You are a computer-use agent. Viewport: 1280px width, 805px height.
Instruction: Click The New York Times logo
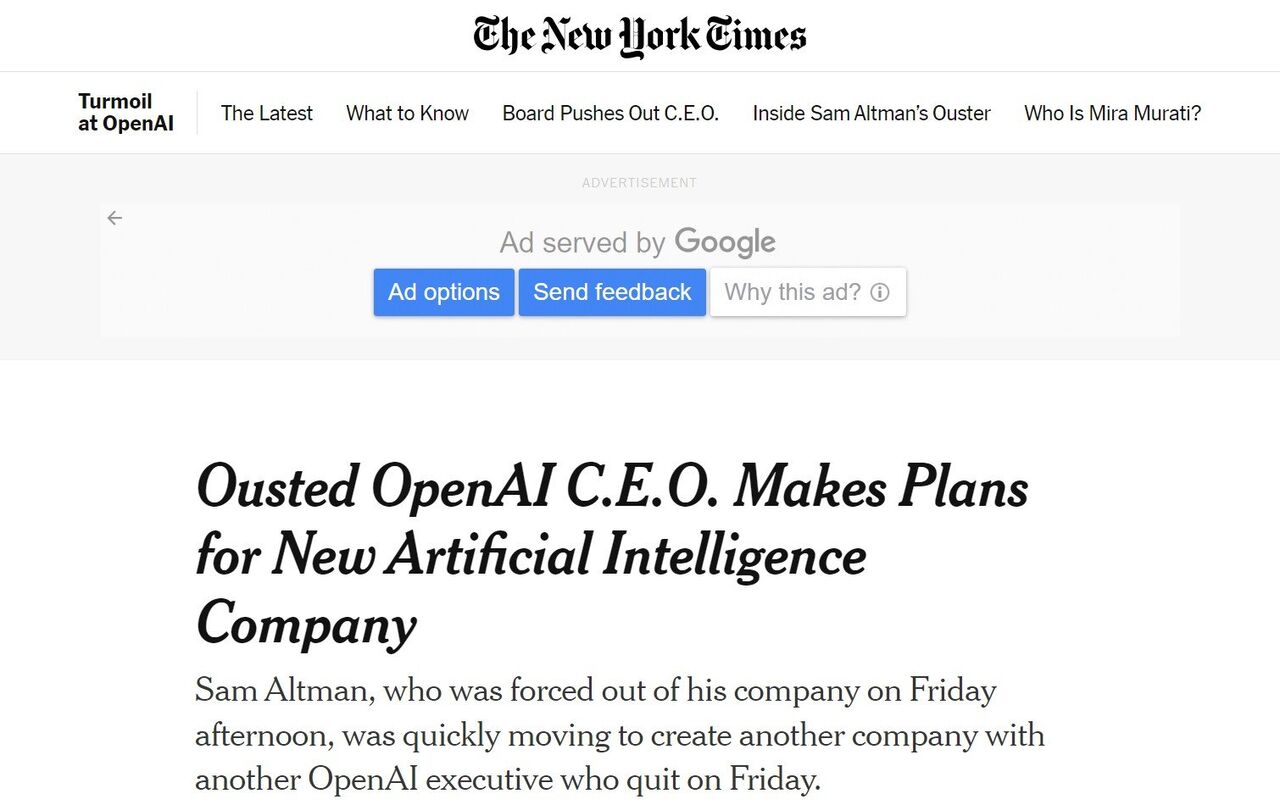640,36
